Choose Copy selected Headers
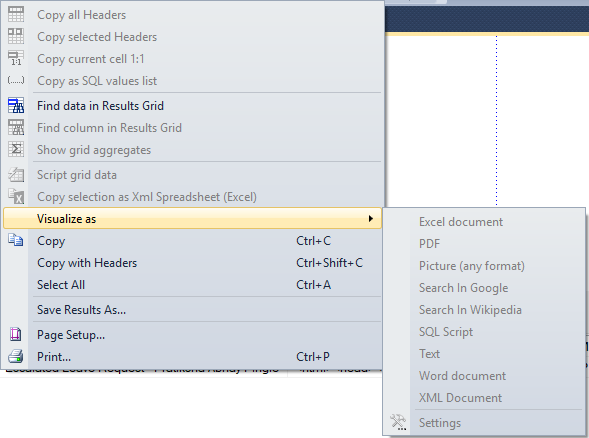This screenshot has width=589, height=438. (x=193, y=36)
